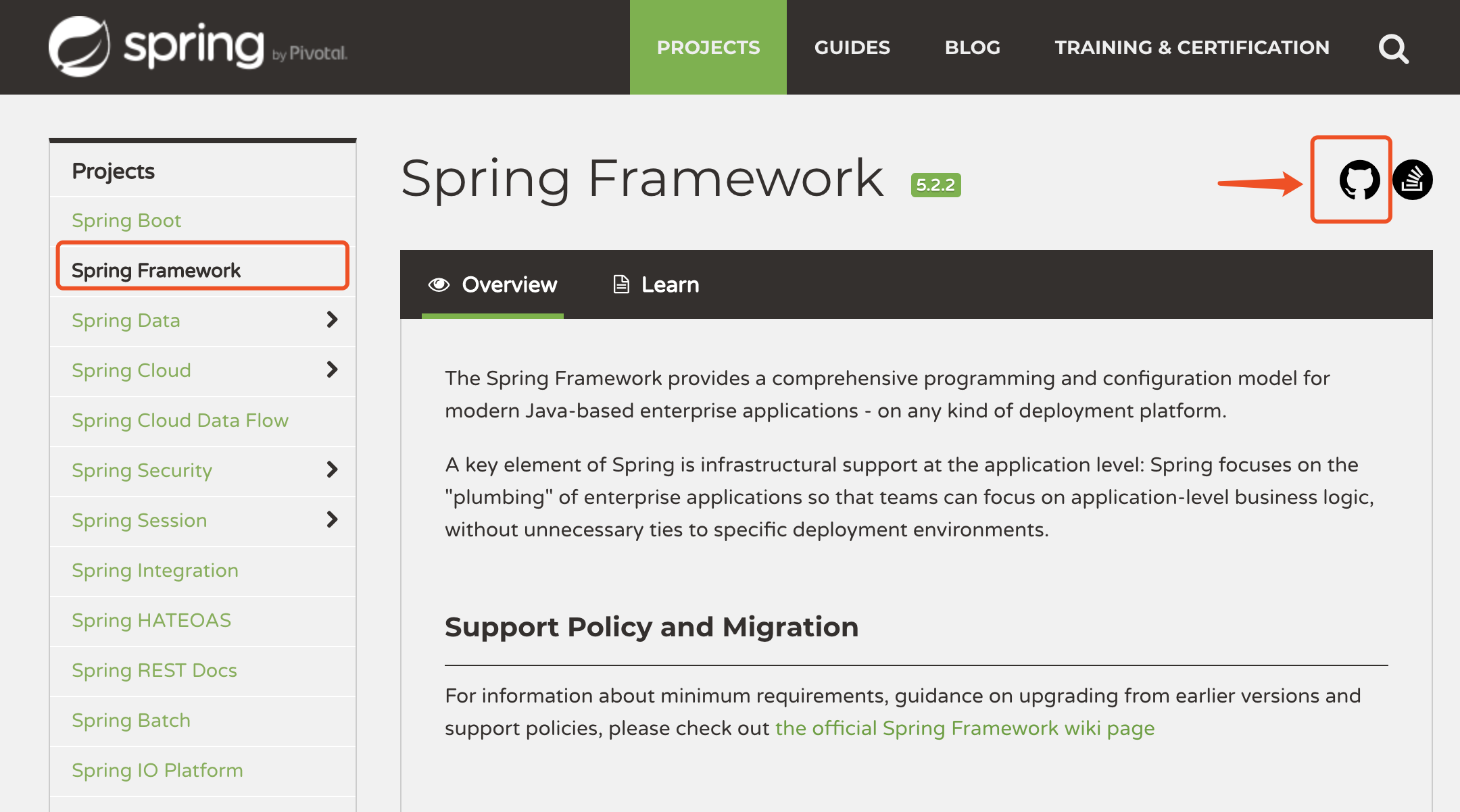Click the GitHub octocat icon
1460x812 pixels.
pos(1359,180)
